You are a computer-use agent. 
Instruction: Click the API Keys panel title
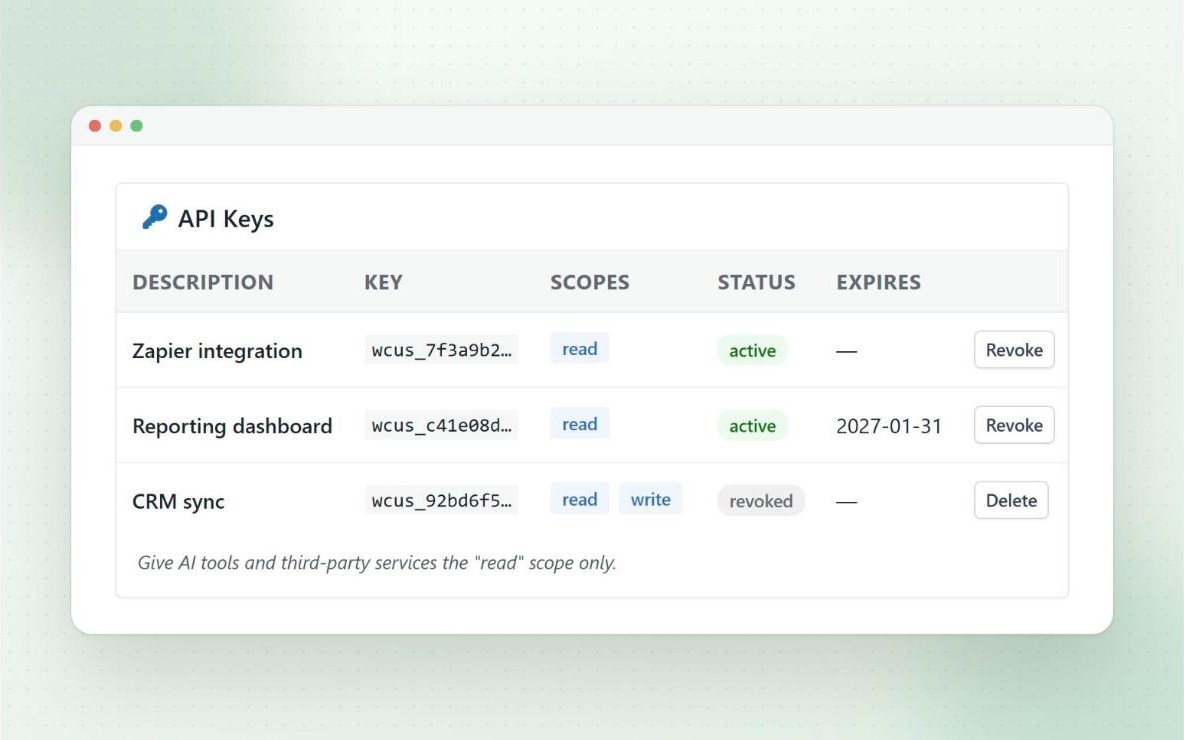tap(226, 218)
